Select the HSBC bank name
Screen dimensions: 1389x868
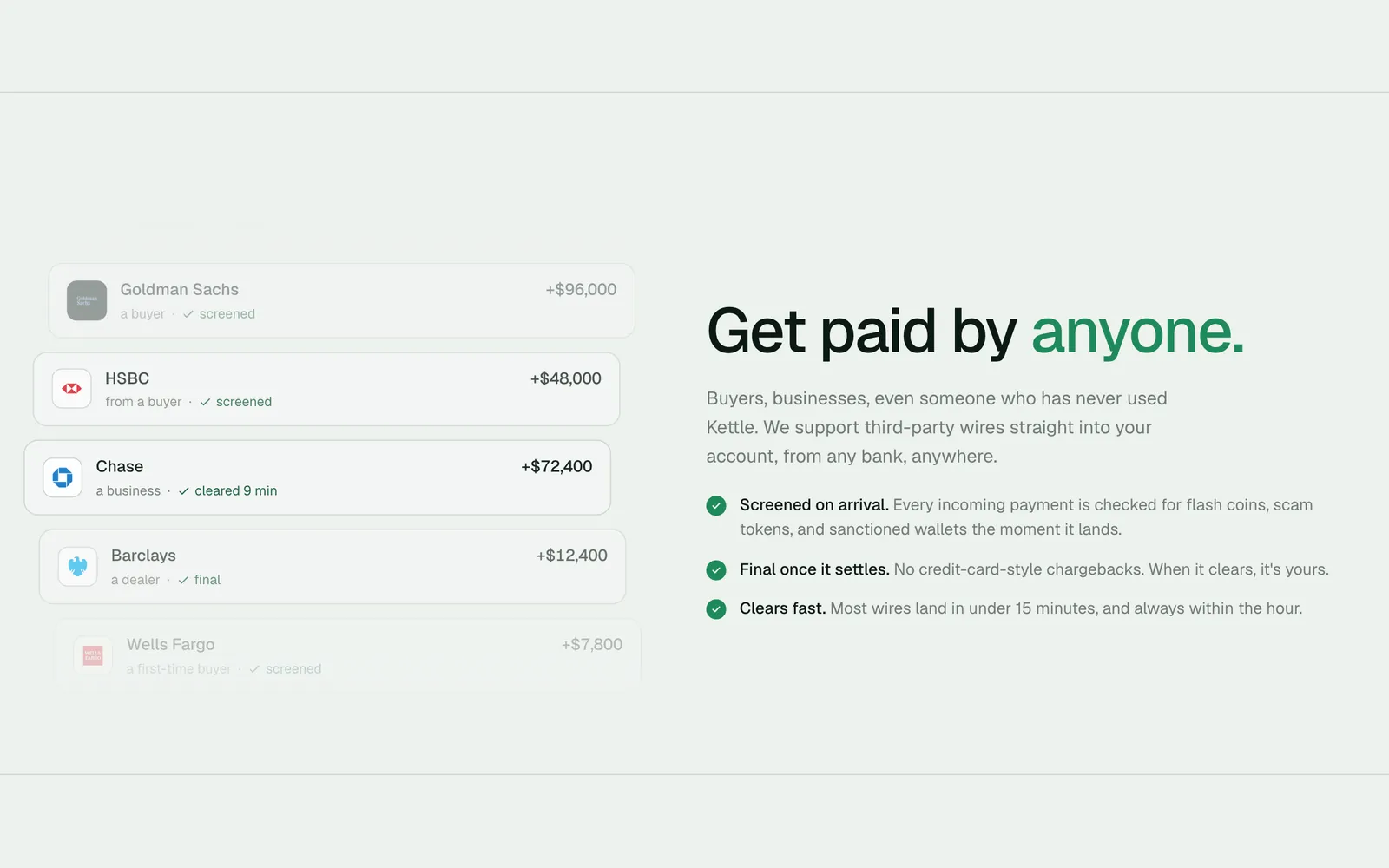[x=128, y=378]
